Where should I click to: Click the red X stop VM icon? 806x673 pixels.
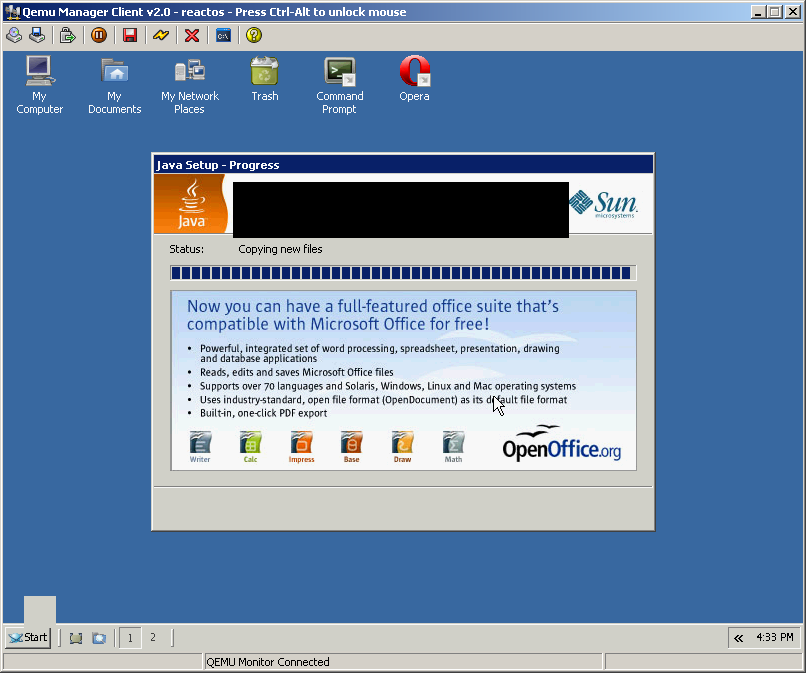(x=192, y=35)
